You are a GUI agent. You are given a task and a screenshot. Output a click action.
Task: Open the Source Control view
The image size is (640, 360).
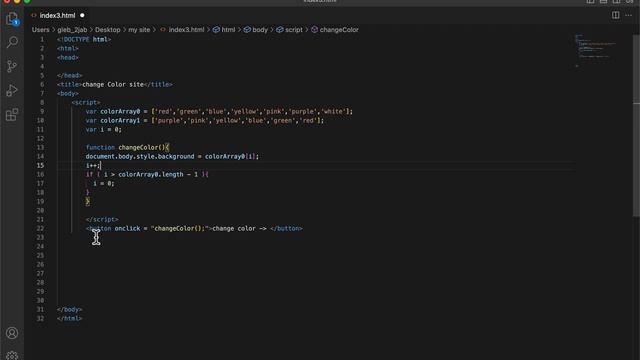coord(12,66)
